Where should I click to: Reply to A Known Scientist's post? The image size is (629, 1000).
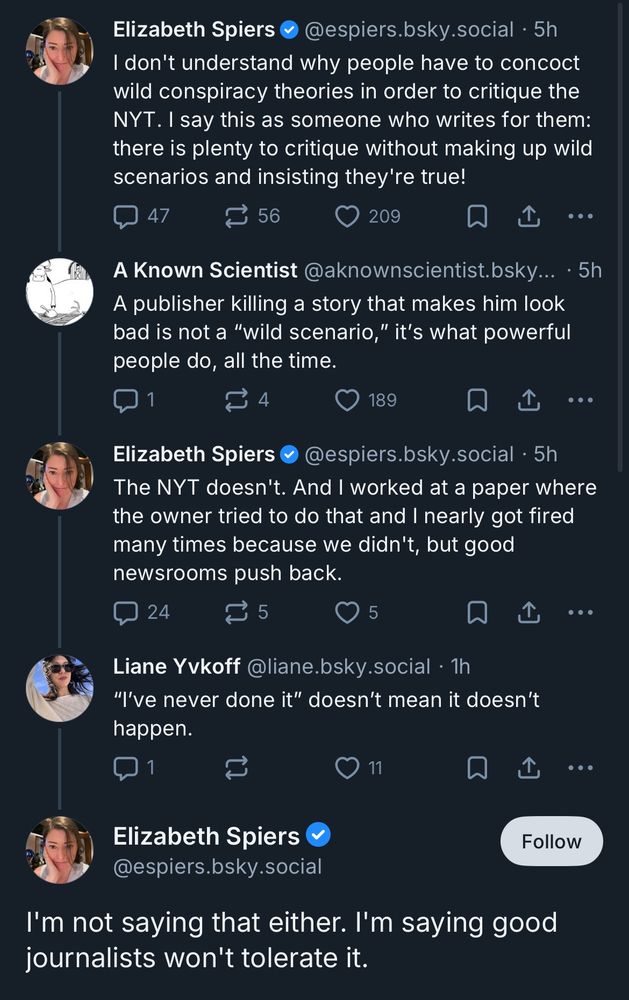[126, 400]
